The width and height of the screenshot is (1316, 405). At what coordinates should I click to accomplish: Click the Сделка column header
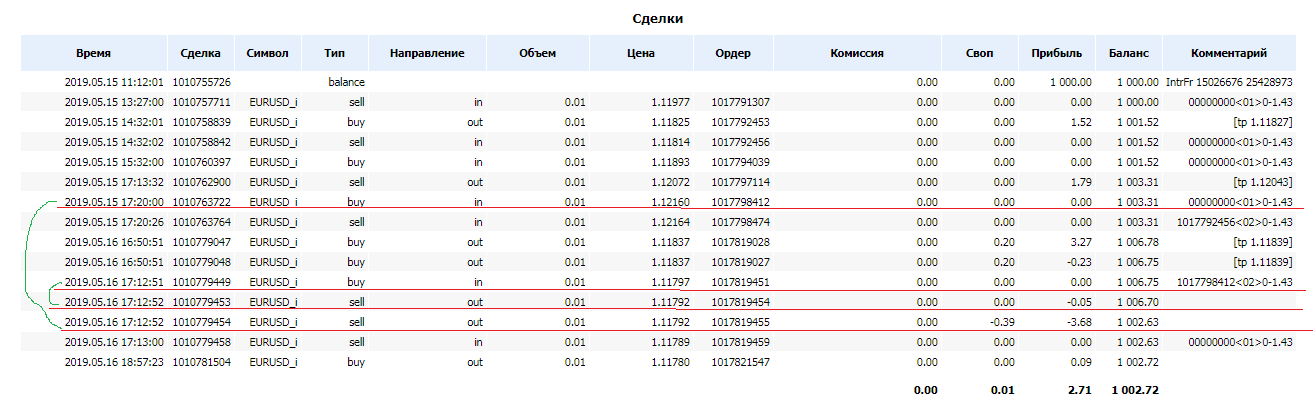click(201, 53)
